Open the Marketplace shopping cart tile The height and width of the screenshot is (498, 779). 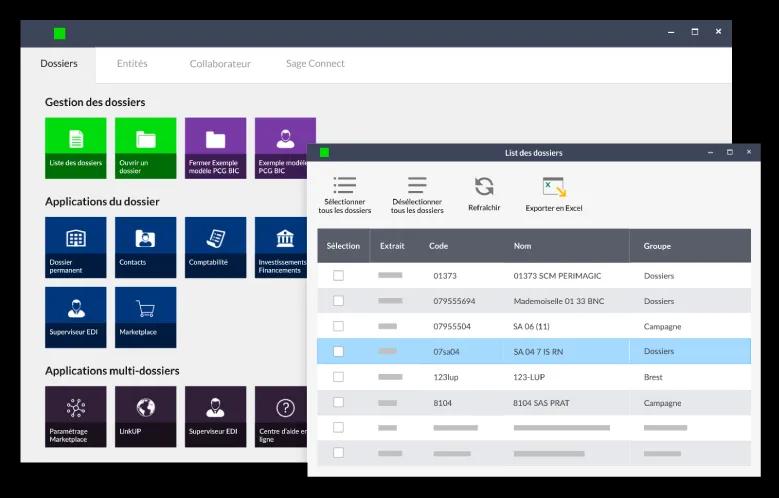click(x=146, y=317)
